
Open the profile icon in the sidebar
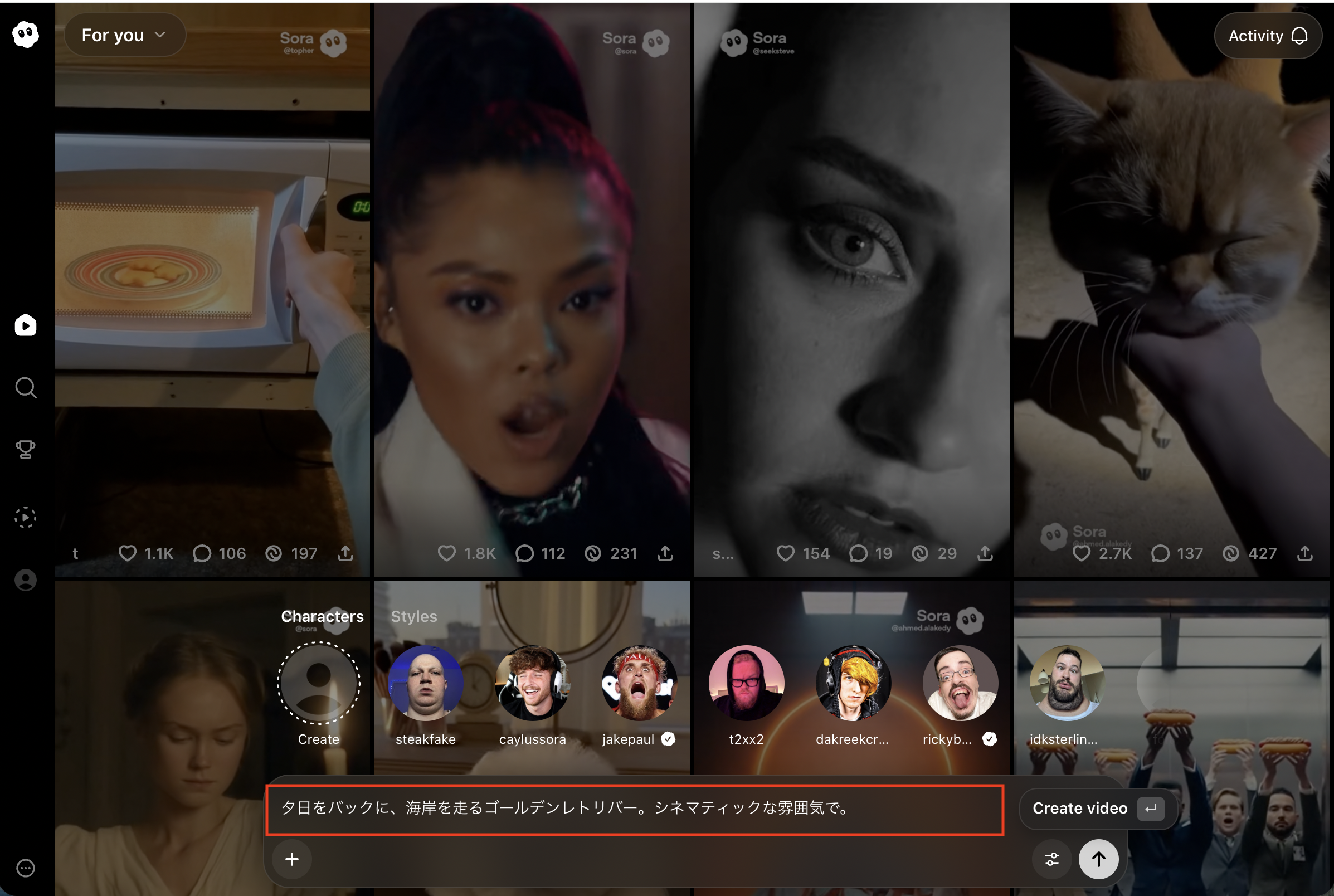tap(26, 580)
